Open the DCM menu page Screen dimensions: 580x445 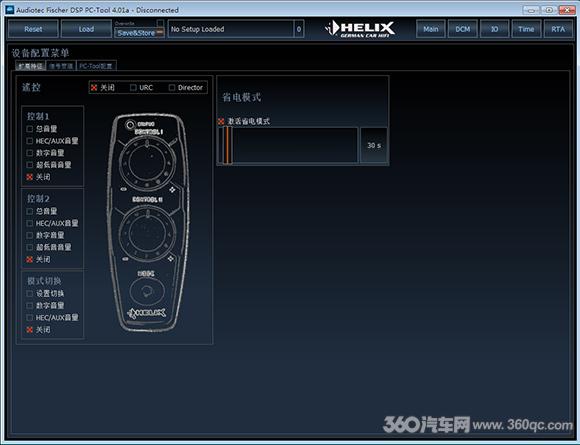[463, 29]
